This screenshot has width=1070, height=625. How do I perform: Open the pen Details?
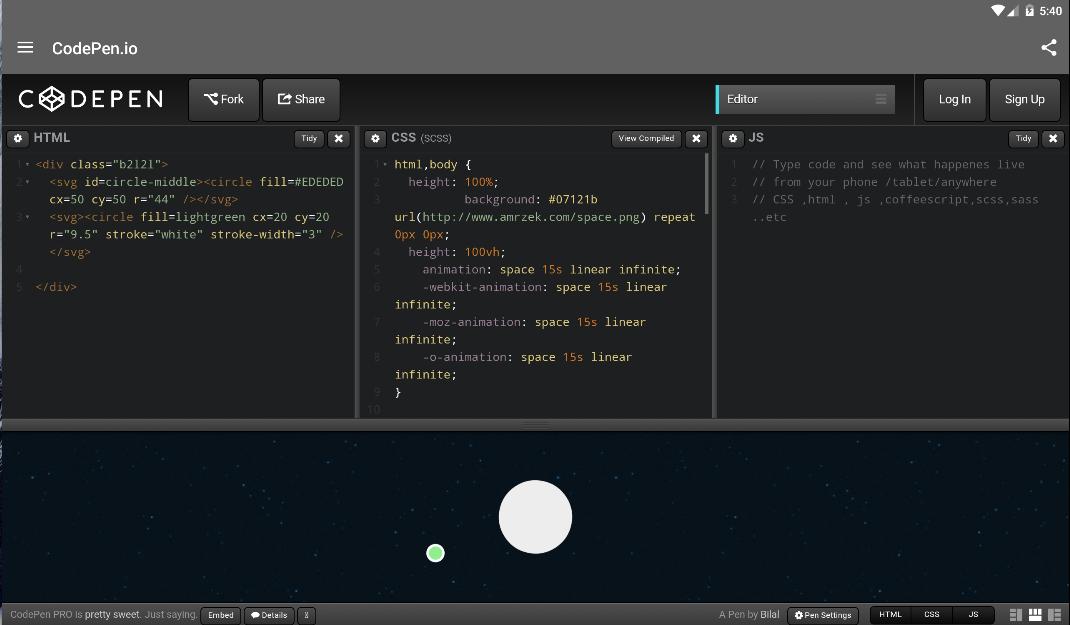tap(270, 615)
